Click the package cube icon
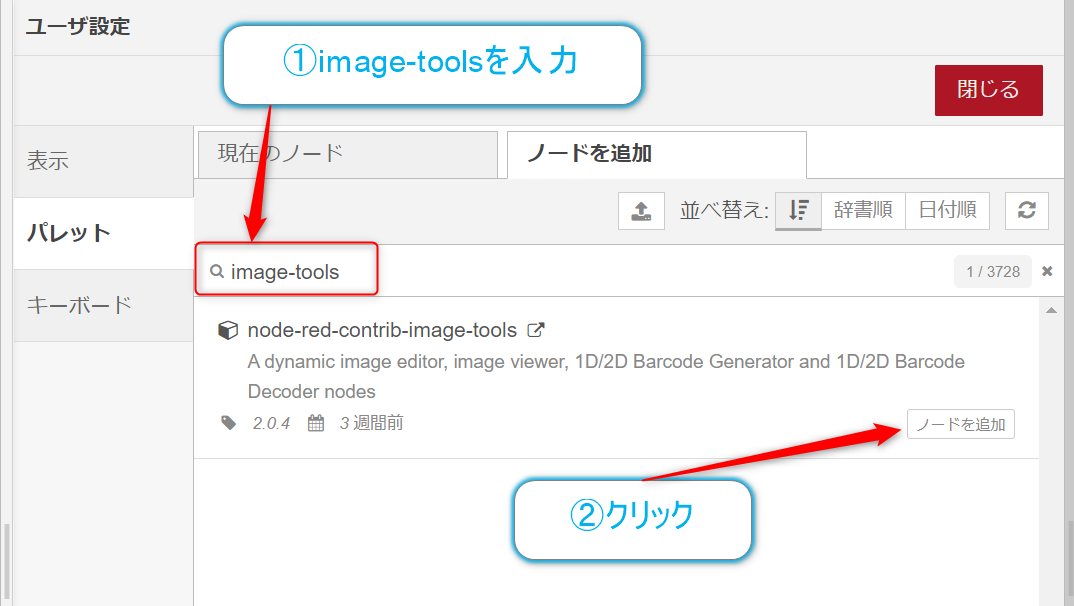This screenshot has width=1074, height=606. 227,330
